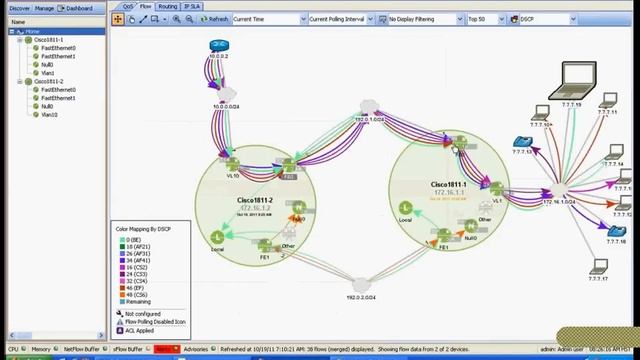Viewport: 640px width, 360px height.
Task: Switch to the IP SLA tab
Action: pyautogui.click(x=192, y=7)
